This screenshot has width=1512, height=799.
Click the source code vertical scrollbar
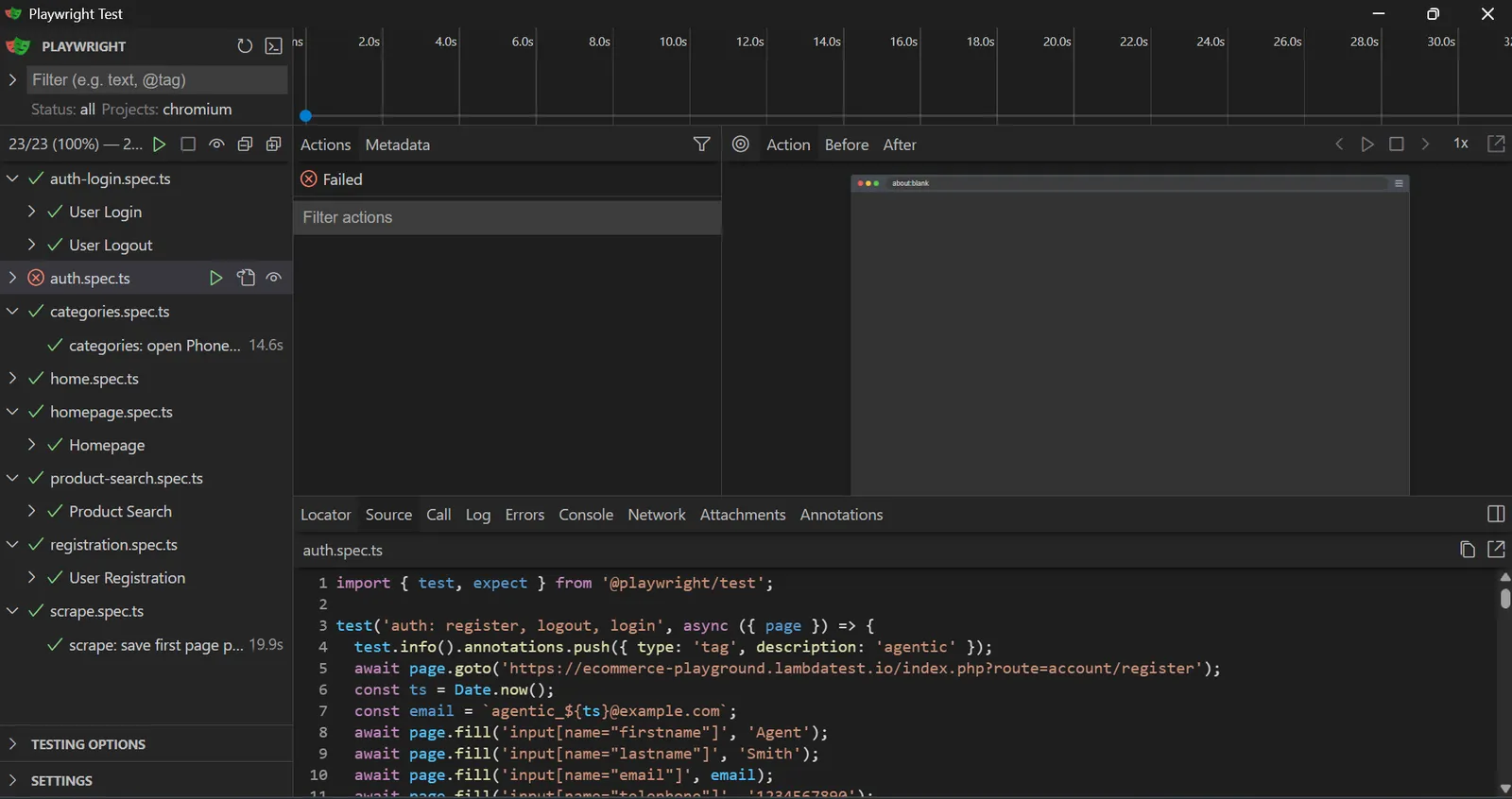(x=1504, y=598)
